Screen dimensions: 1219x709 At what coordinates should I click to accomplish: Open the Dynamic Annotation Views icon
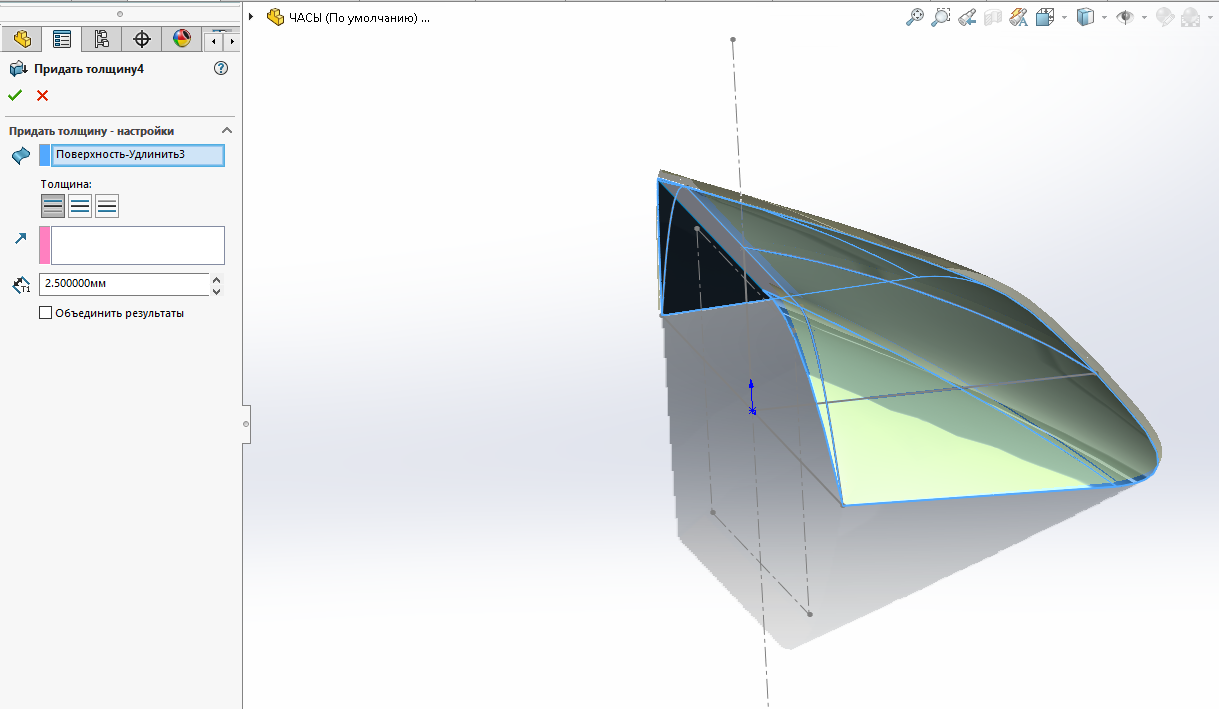coord(1019,17)
